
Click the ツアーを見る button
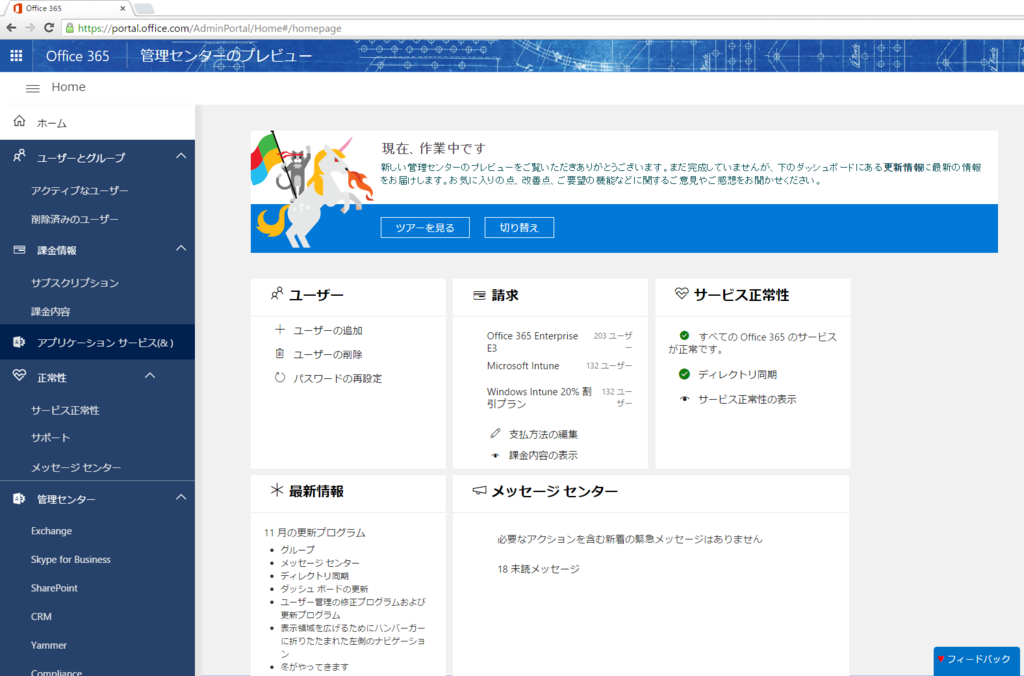click(425, 227)
